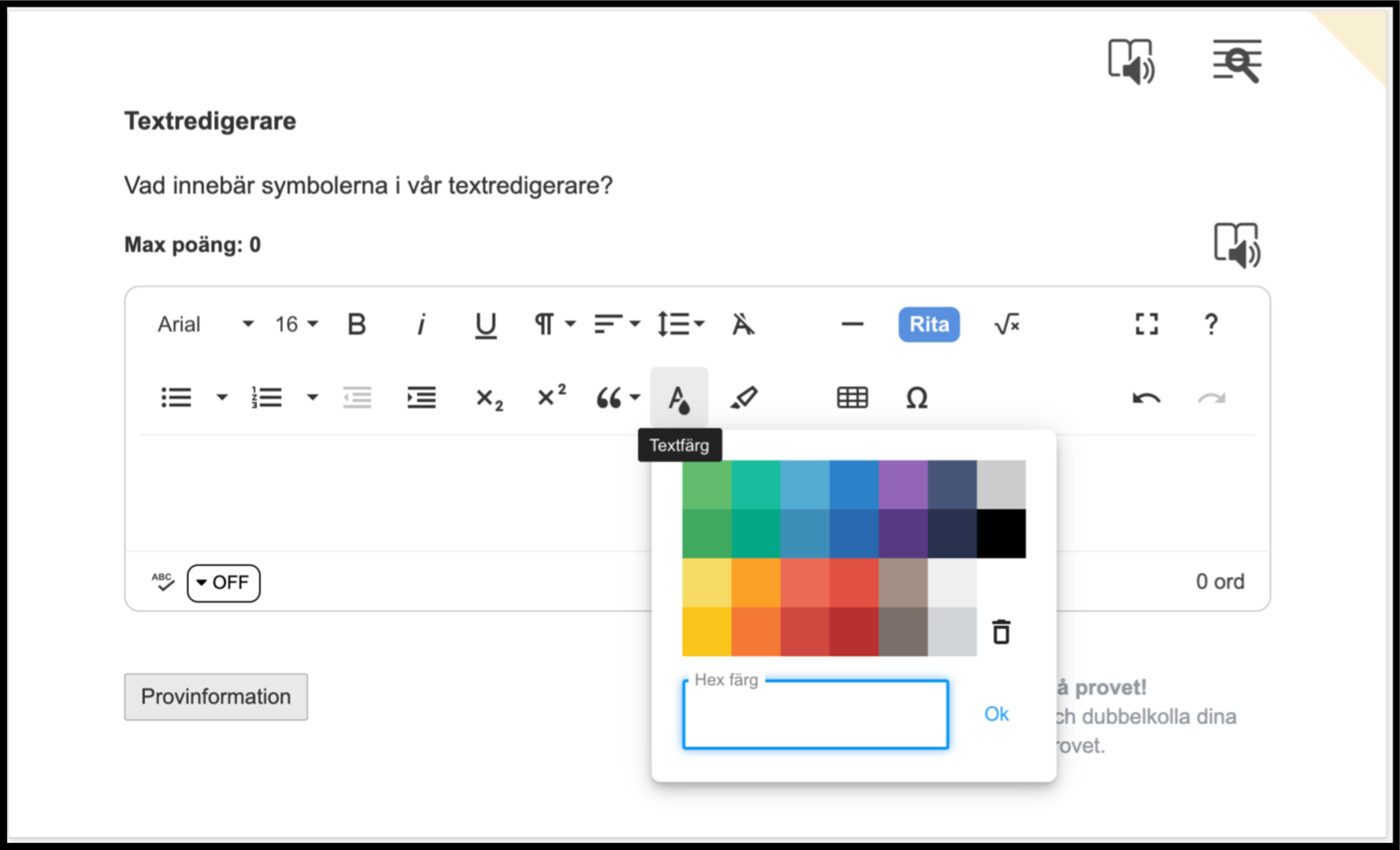Screen dimensions: 1400x850
Task: Decrease indent
Action: coord(357,397)
